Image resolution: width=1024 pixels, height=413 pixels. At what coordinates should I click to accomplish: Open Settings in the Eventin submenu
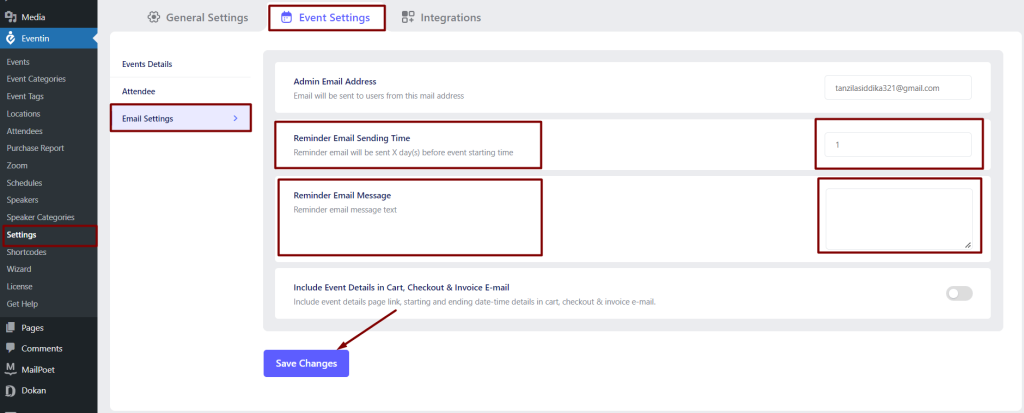tap(22, 235)
